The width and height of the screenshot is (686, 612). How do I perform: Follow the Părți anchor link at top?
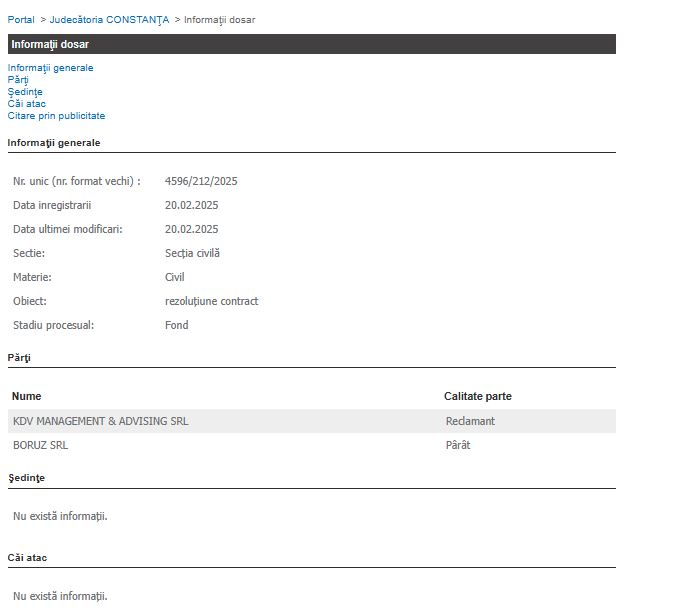tap(18, 80)
